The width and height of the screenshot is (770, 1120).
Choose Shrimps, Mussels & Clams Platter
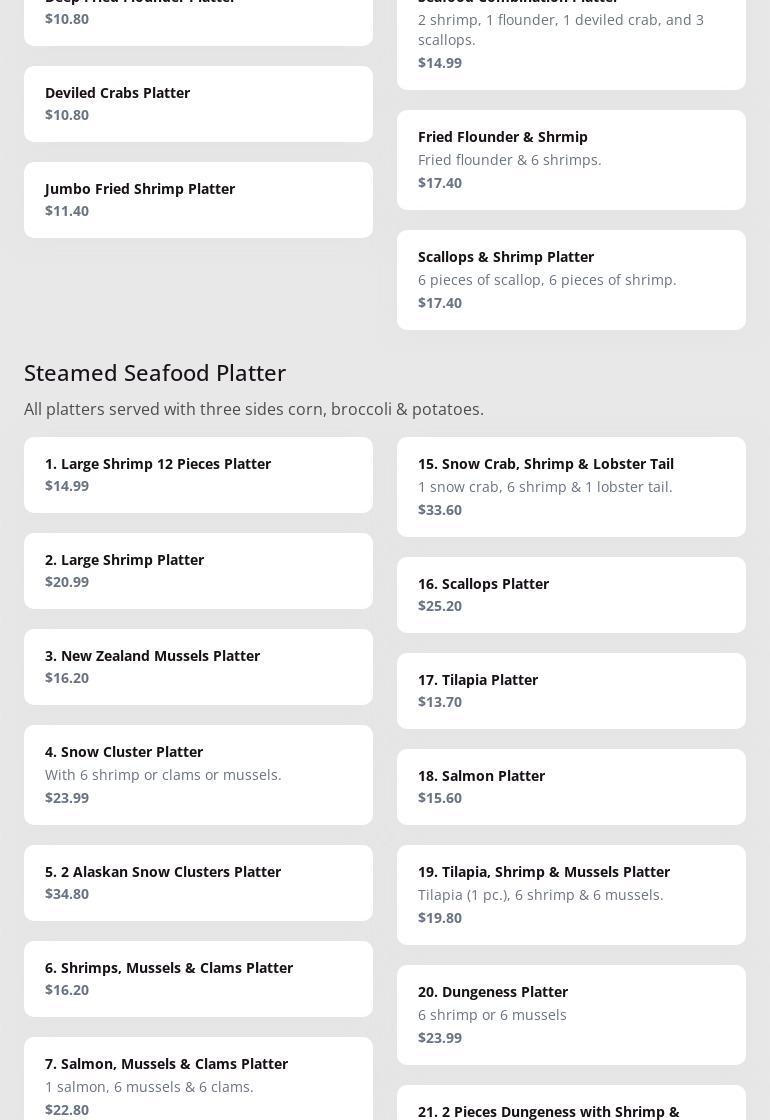click(x=198, y=979)
